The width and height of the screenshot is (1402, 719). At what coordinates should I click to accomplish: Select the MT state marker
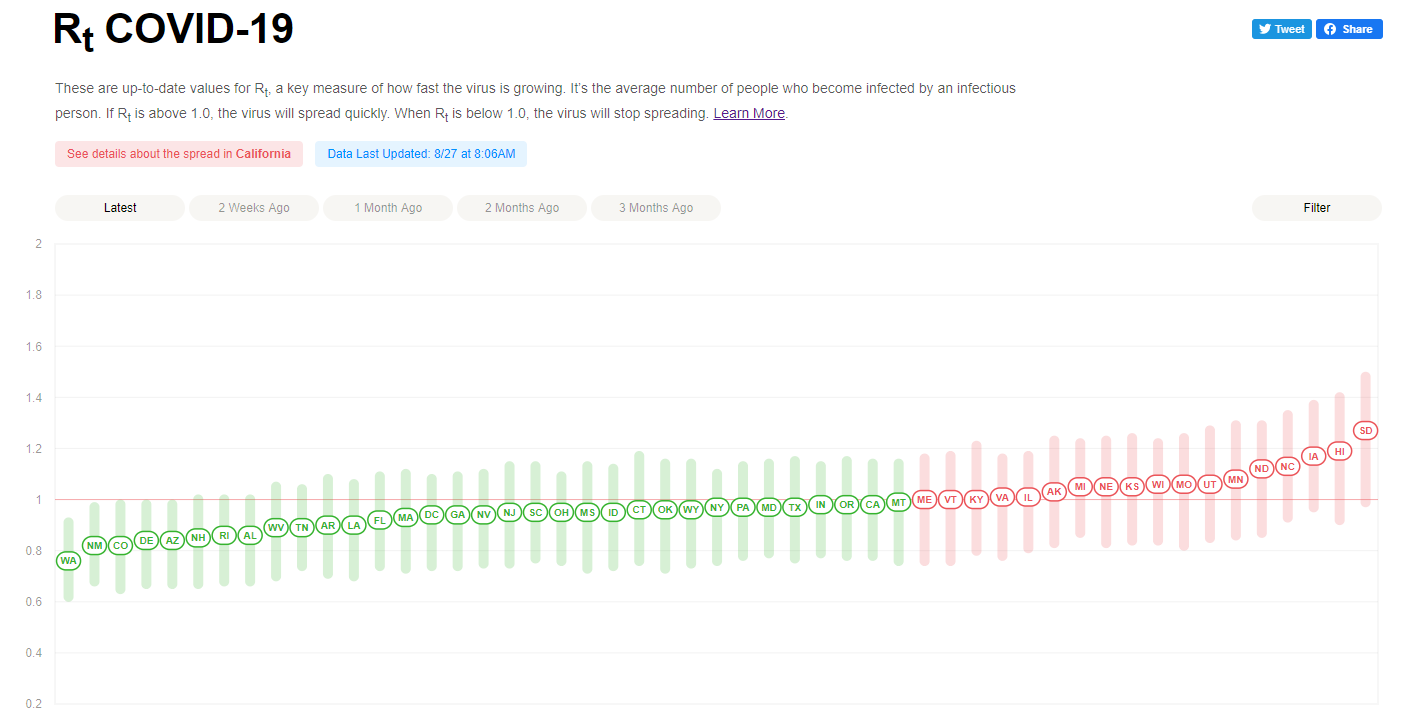(x=899, y=502)
